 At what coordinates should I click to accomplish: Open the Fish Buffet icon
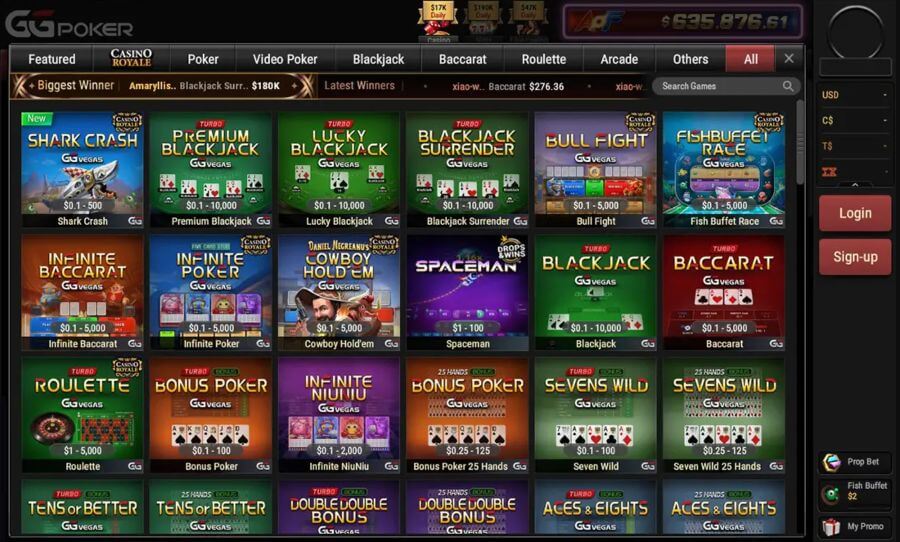pyautogui.click(x=830, y=493)
